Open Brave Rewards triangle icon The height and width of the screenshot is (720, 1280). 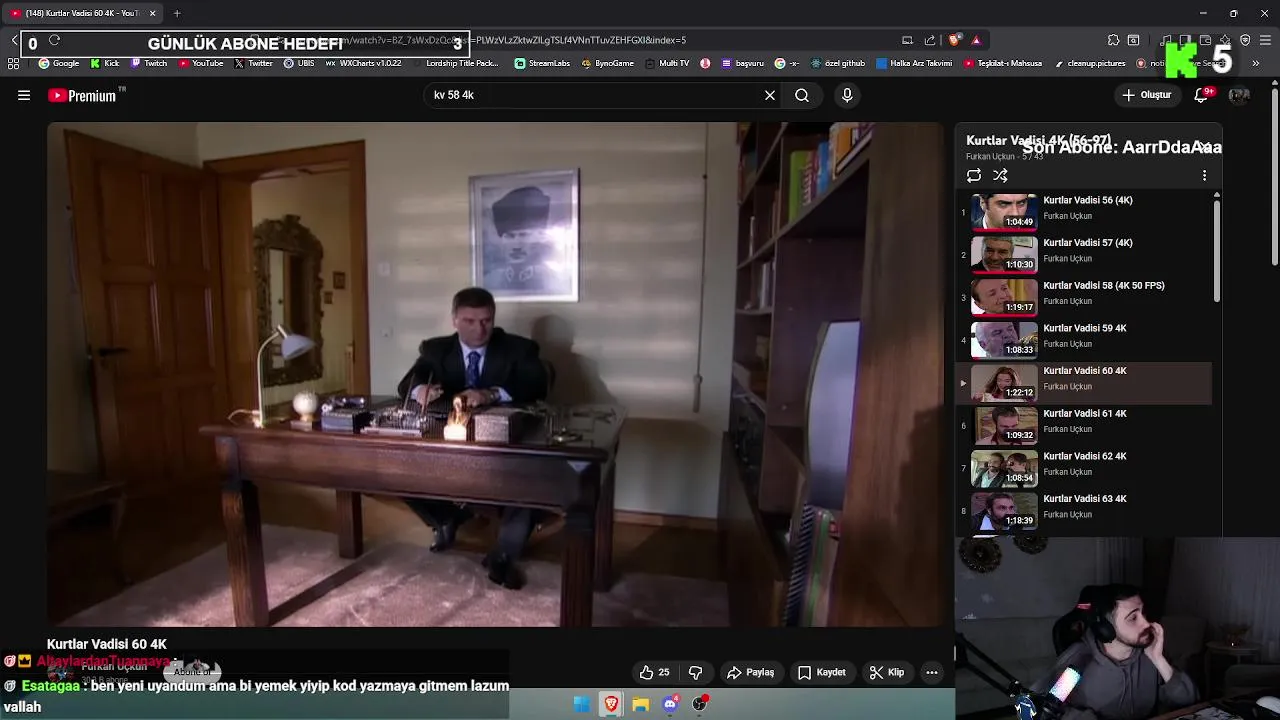976,40
